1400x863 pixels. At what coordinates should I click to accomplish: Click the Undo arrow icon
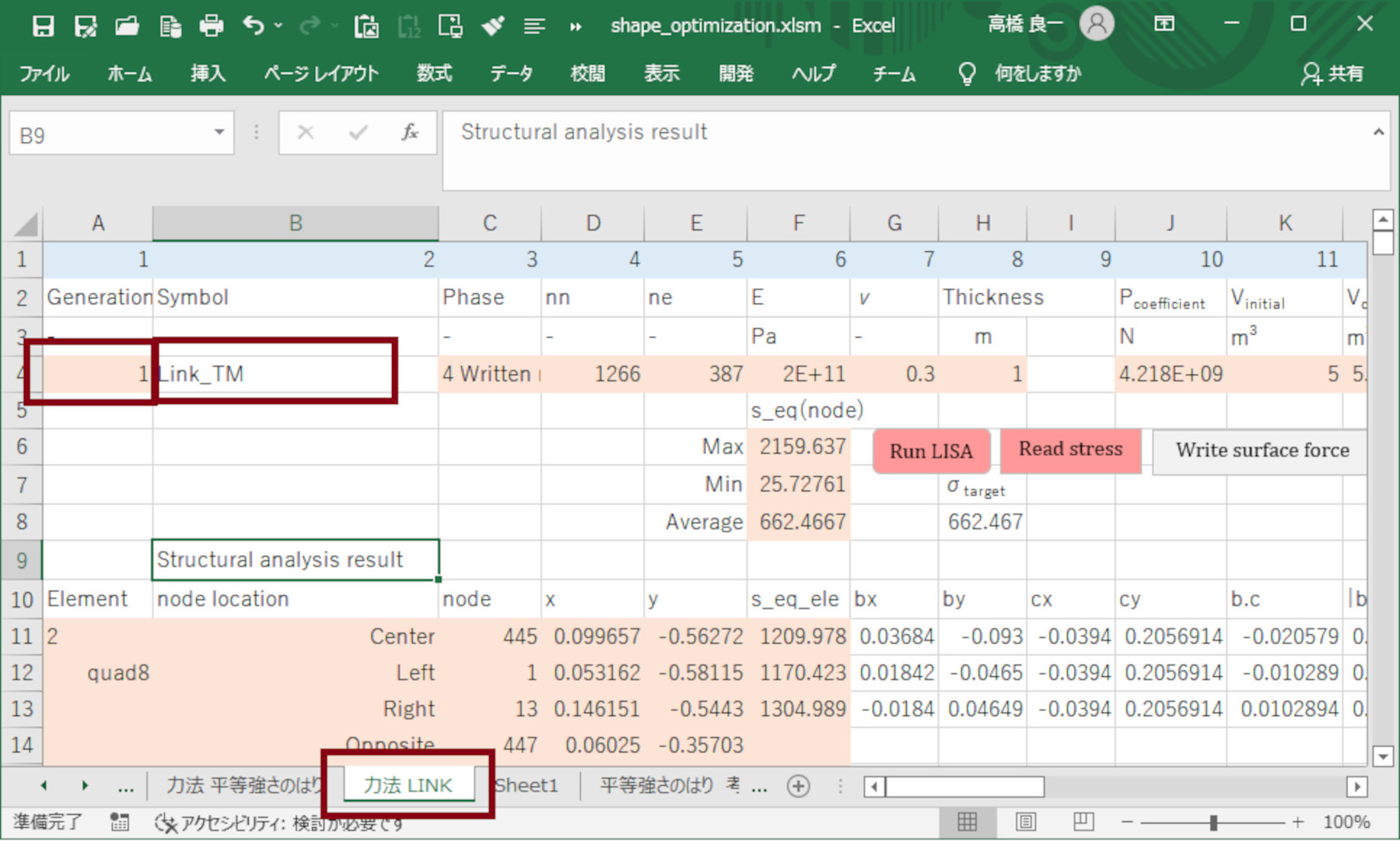(x=254, y=26)
